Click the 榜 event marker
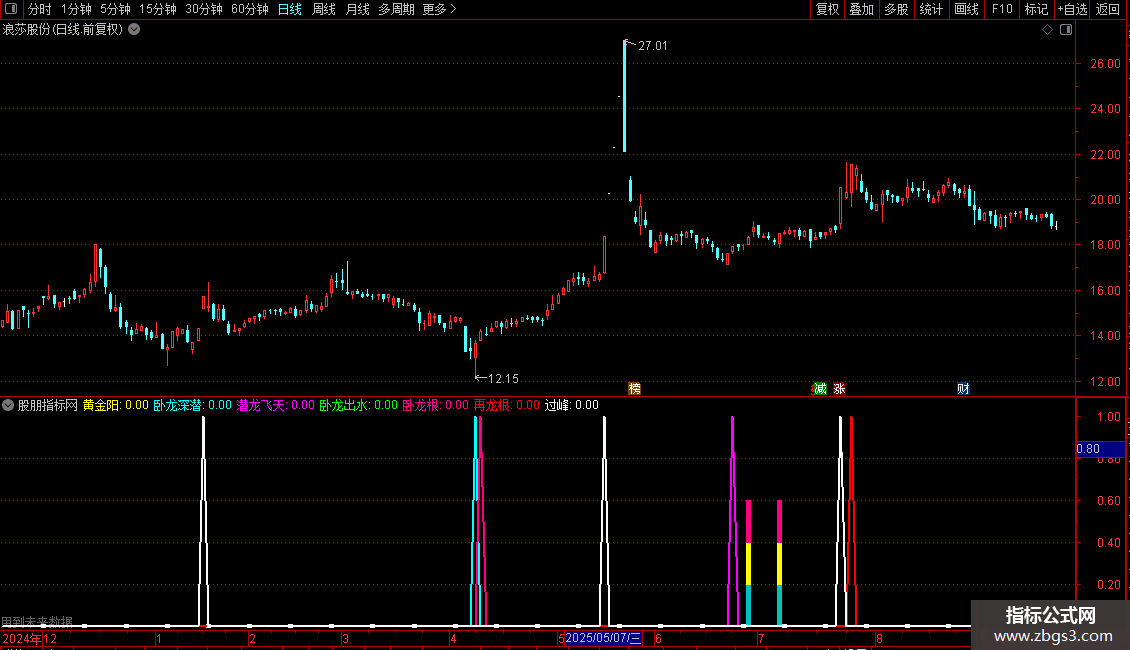This screenshot has width=1130, height=650. click(634, 388)
